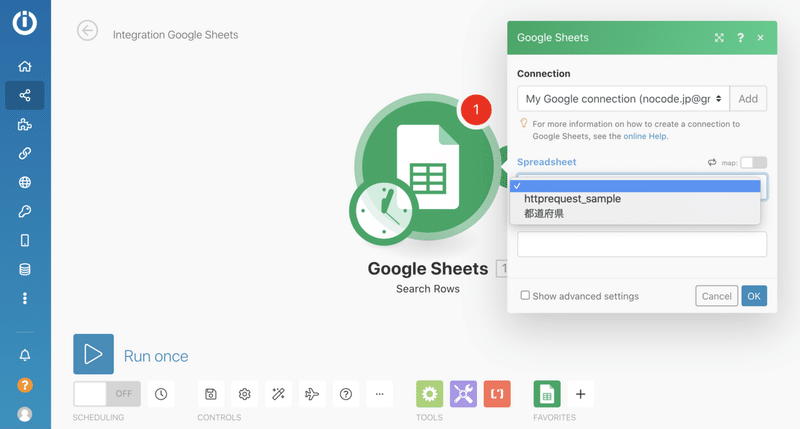The width and height of the screenshot is (800, 429).
Task: Click the Spreadsheet field label
Action: [x=546, y=162]
